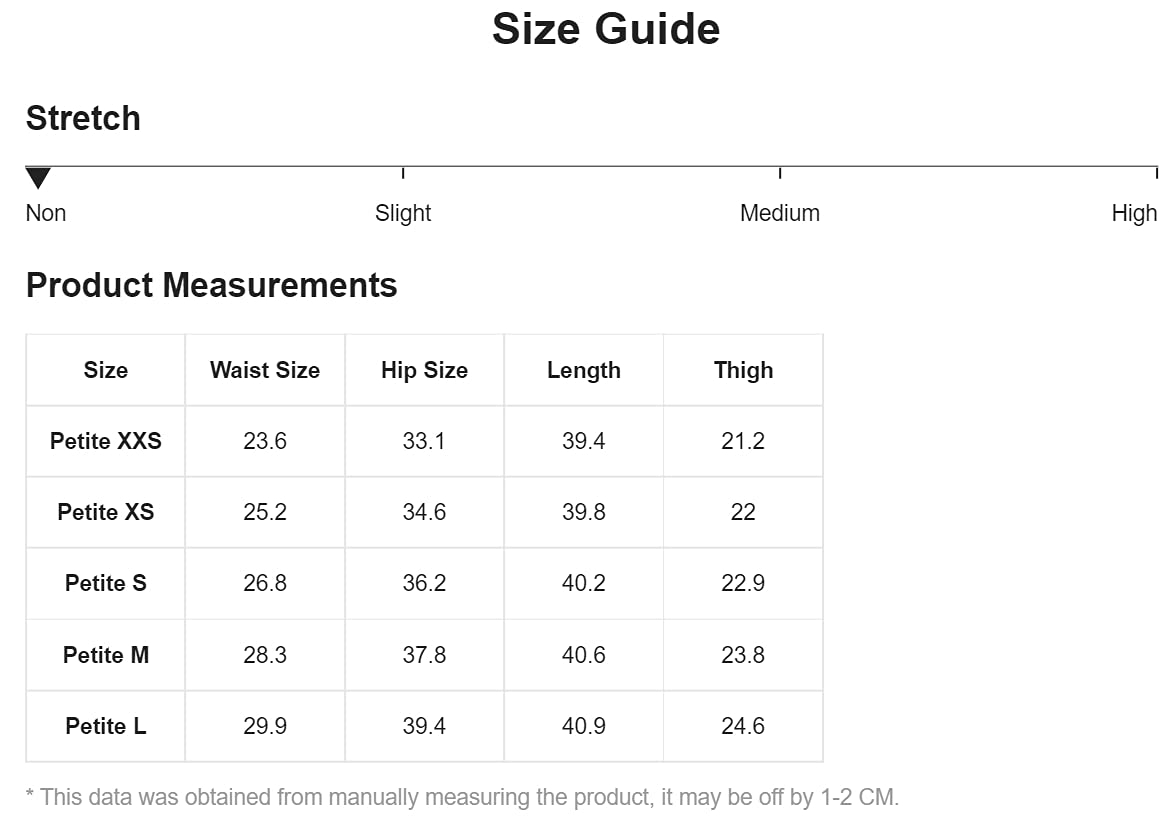Click the Slight tick on stretch scale
This screenshot has height=837, width=1171.
coord(403,173)
